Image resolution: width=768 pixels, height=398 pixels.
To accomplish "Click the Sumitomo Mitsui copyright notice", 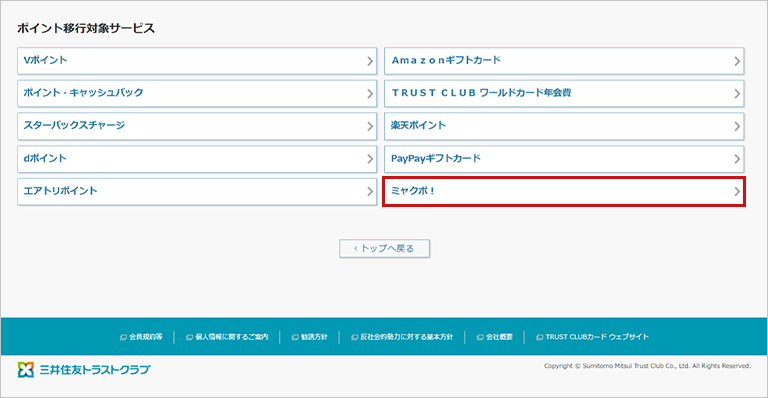I will click(647, 366).
